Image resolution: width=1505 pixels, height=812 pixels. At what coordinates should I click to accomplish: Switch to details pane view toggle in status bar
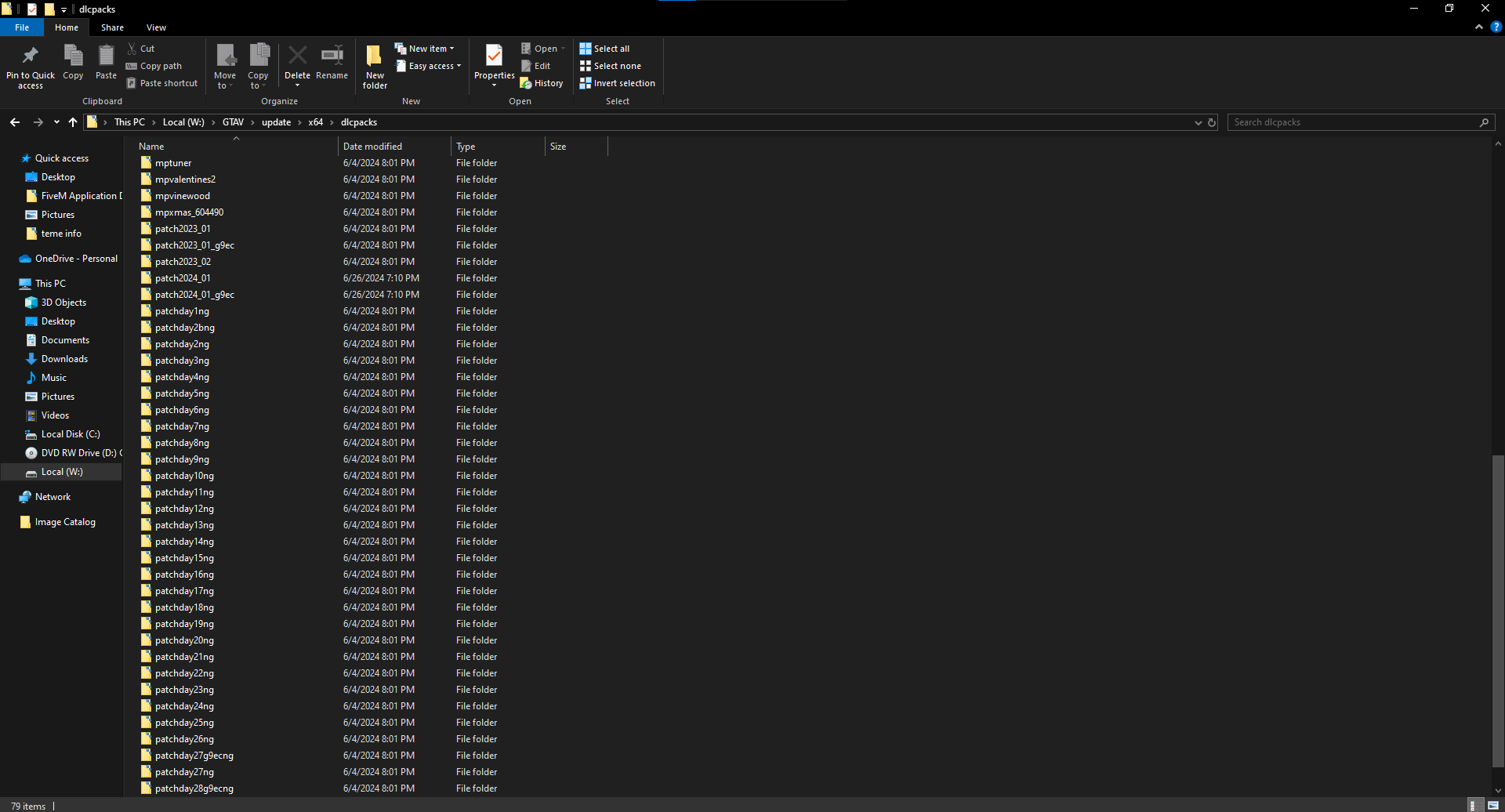click(x=1476, y=806)
